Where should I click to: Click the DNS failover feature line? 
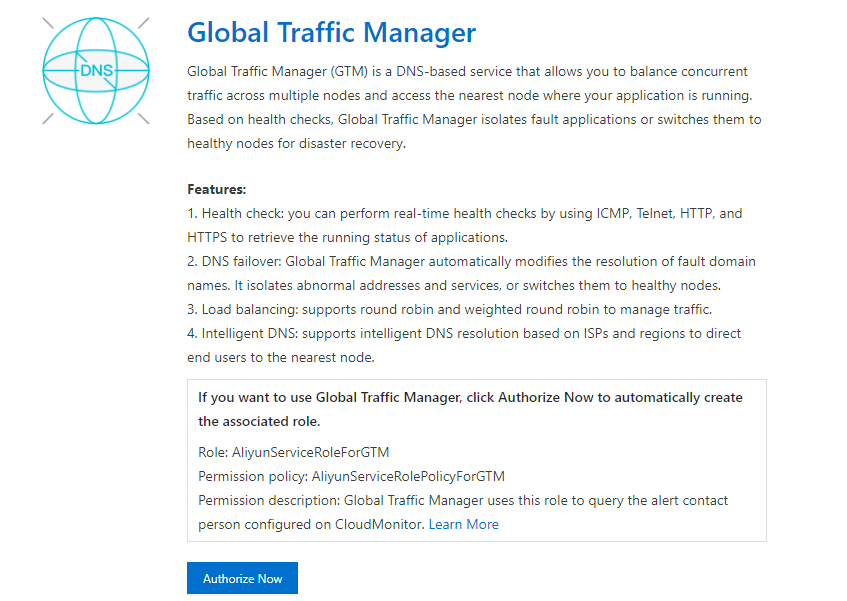[471, 262]
